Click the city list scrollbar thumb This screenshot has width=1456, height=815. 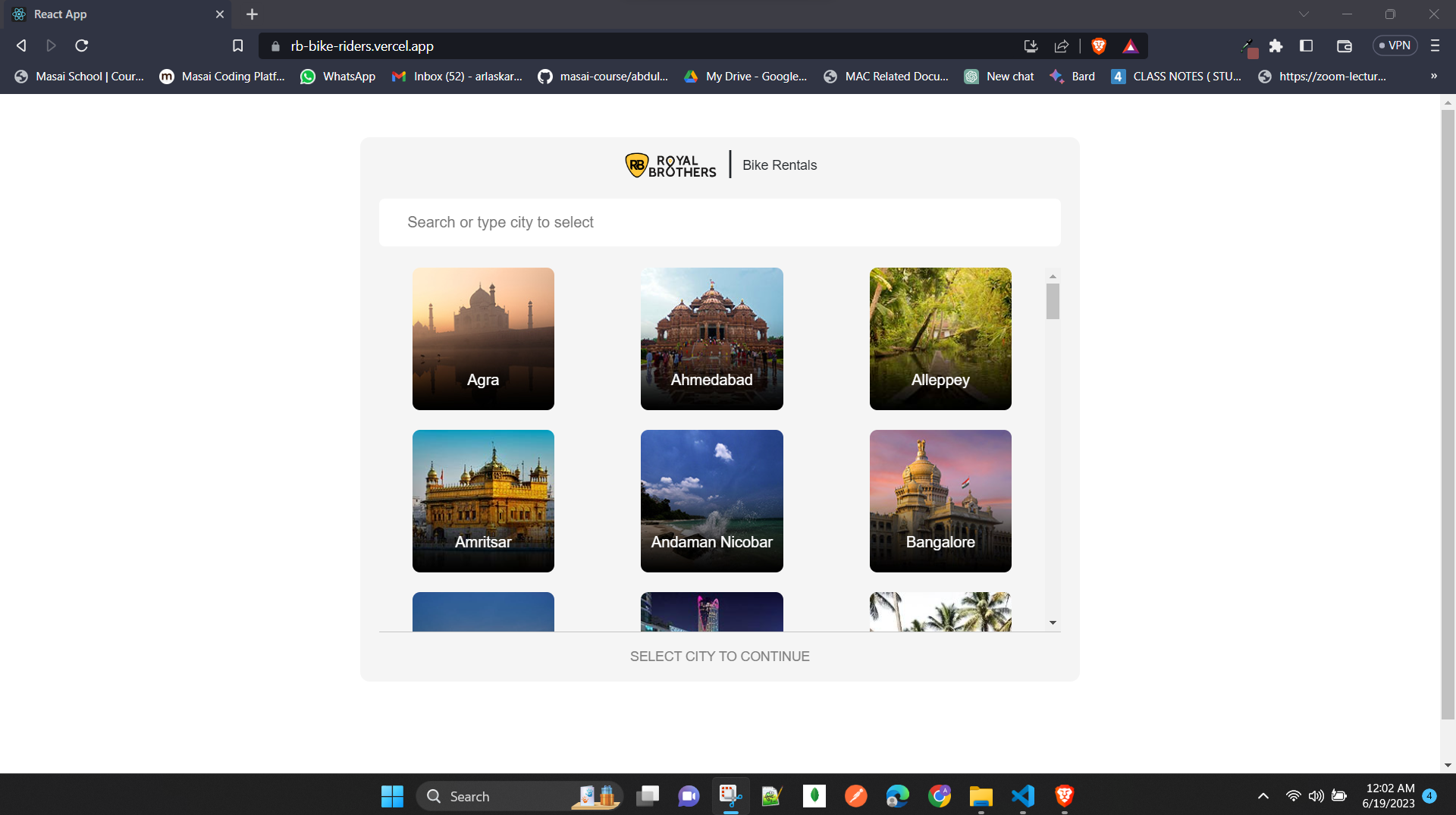click(1053, 302)
